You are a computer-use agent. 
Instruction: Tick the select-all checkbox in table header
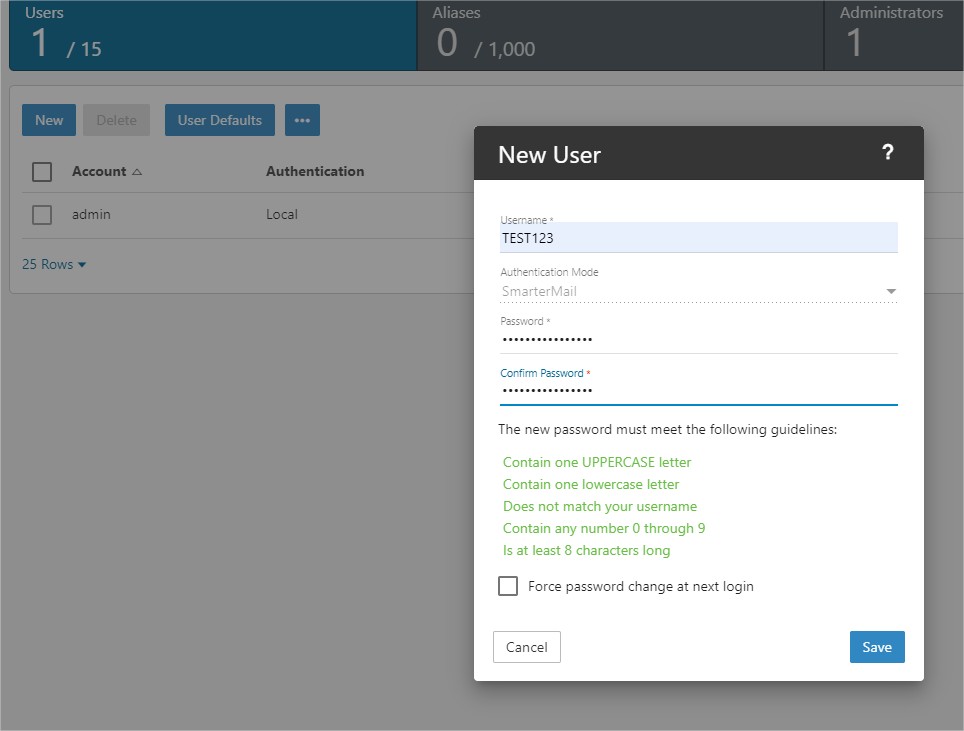click(x=42, y=172)
